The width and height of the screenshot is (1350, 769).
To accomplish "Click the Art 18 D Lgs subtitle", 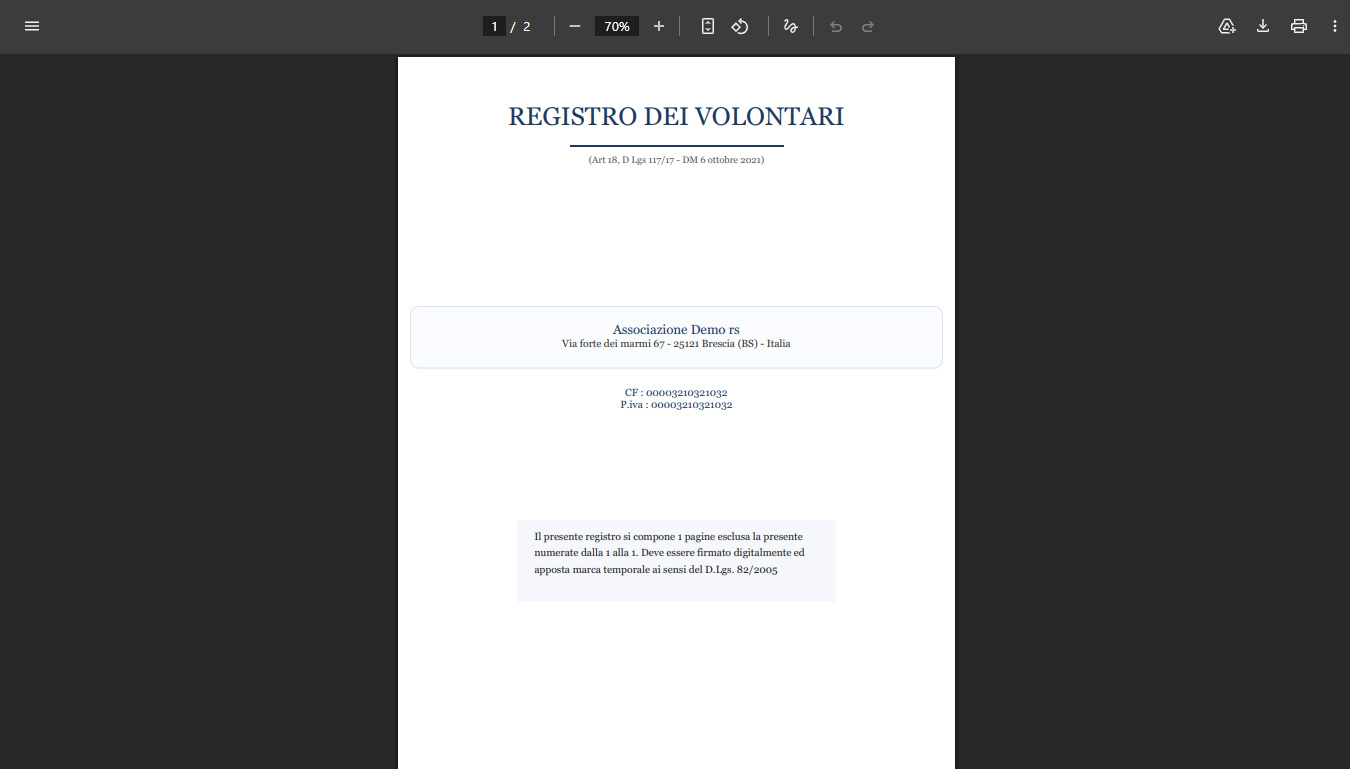I will click(x=676, y=160).
